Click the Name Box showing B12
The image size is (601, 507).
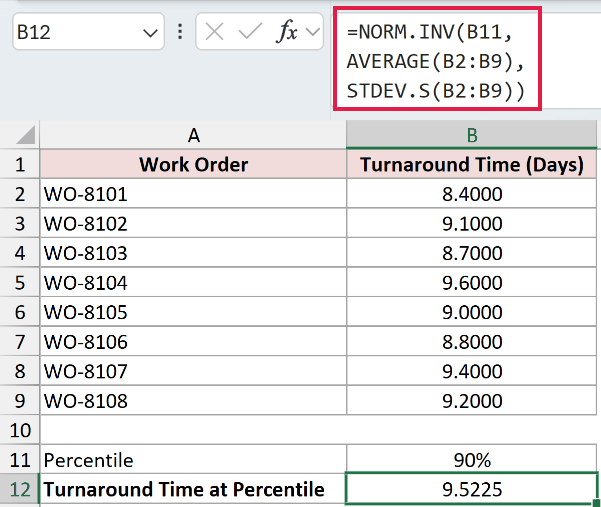pyautogui.click(x=88, y=32)
